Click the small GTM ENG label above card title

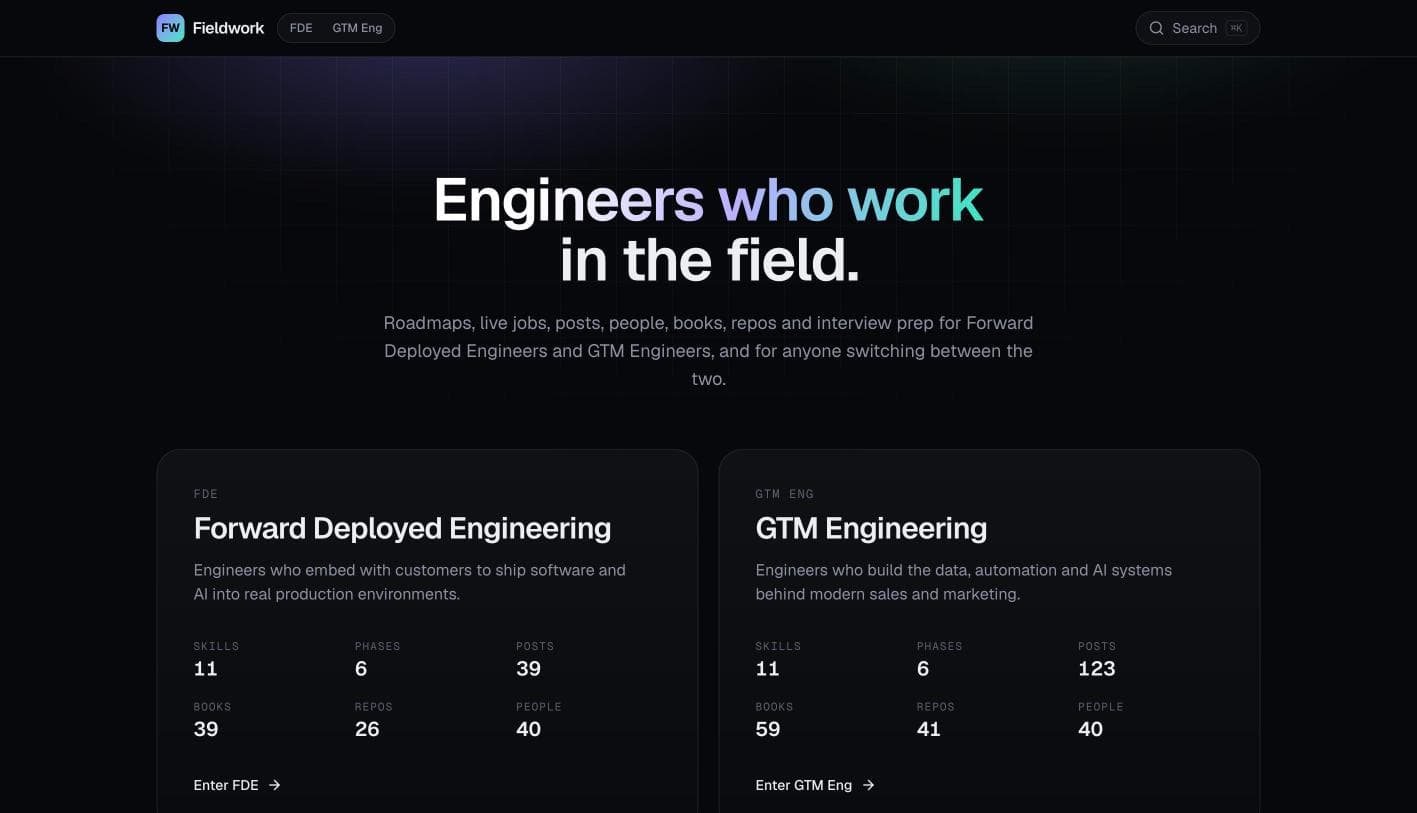784,494
